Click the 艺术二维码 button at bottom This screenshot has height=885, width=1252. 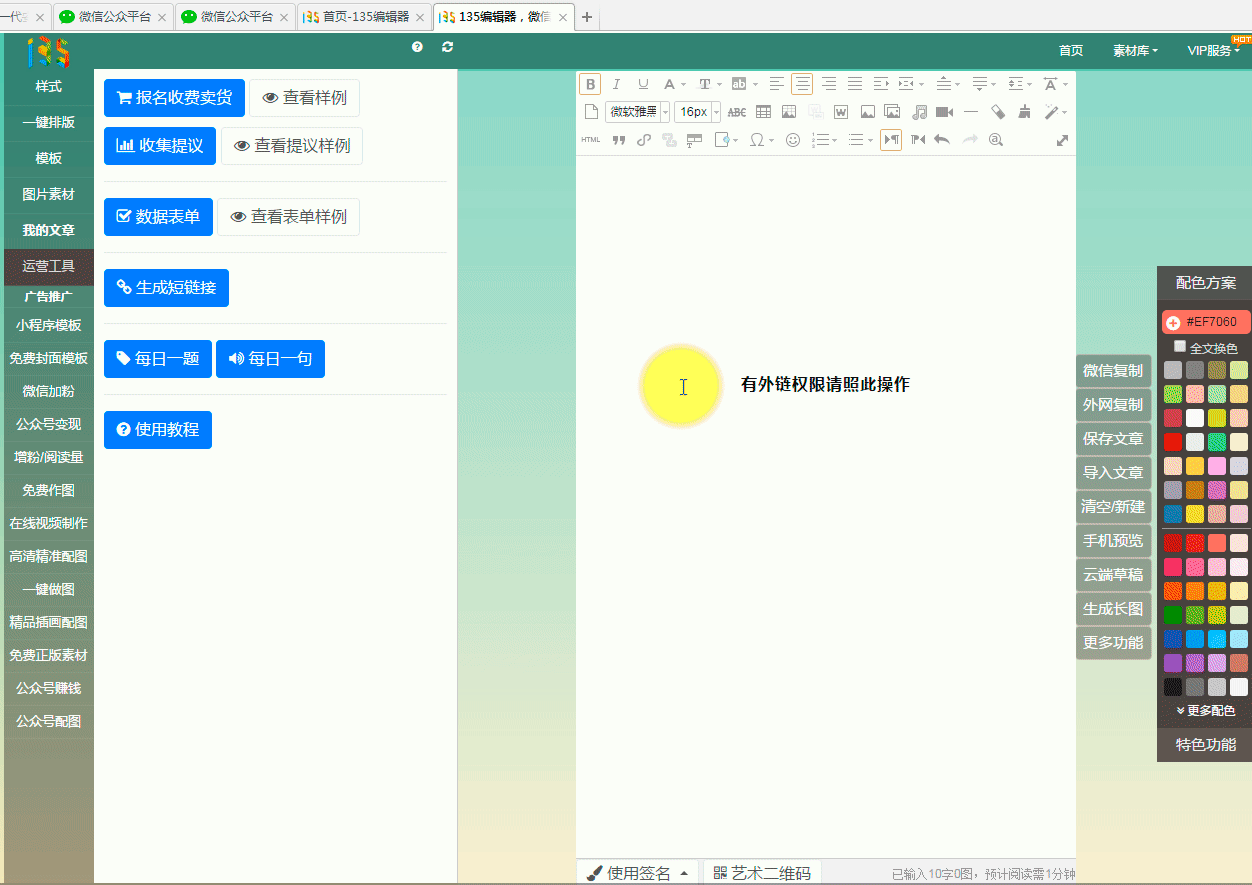[x=762, y=873]
